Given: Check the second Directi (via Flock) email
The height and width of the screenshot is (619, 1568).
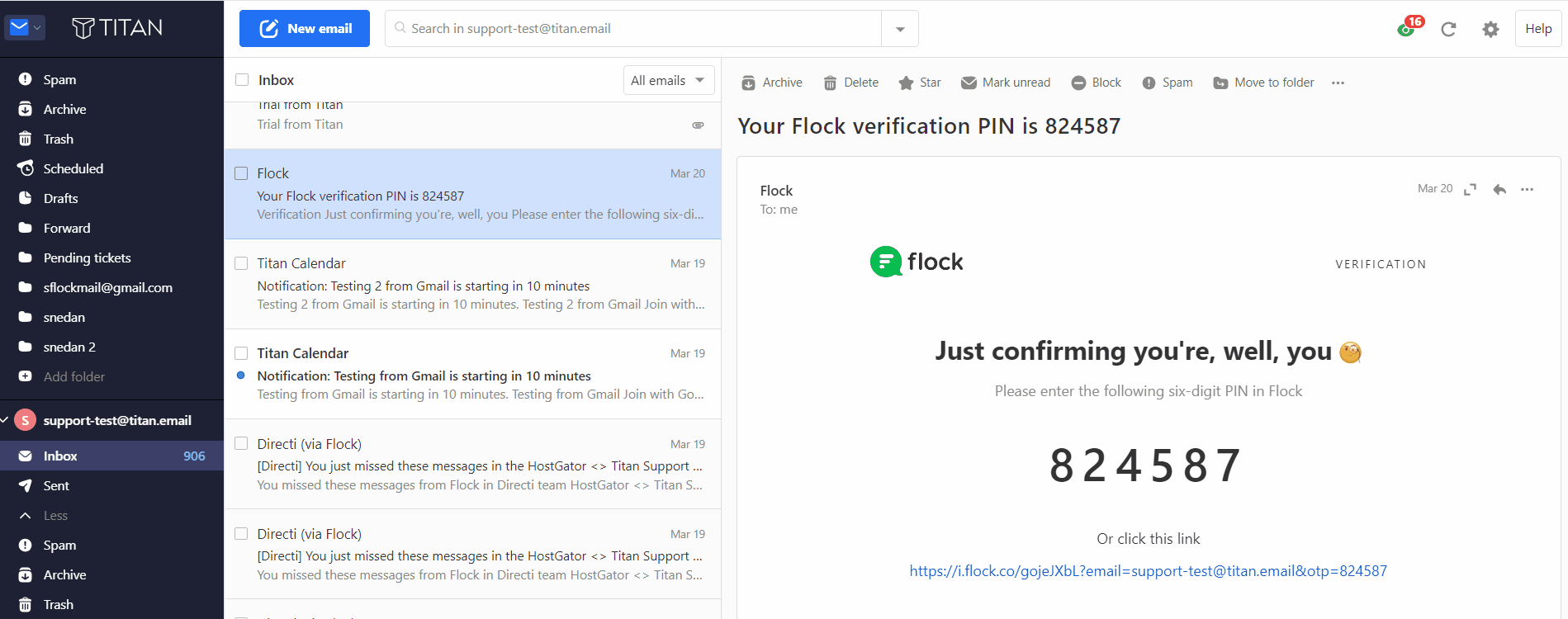Looking at the screenshot, I should (241, 533).
